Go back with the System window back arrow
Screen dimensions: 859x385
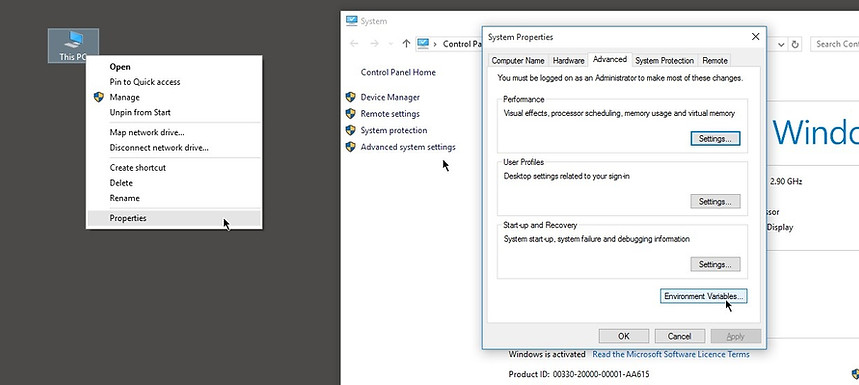pos(354,44)
